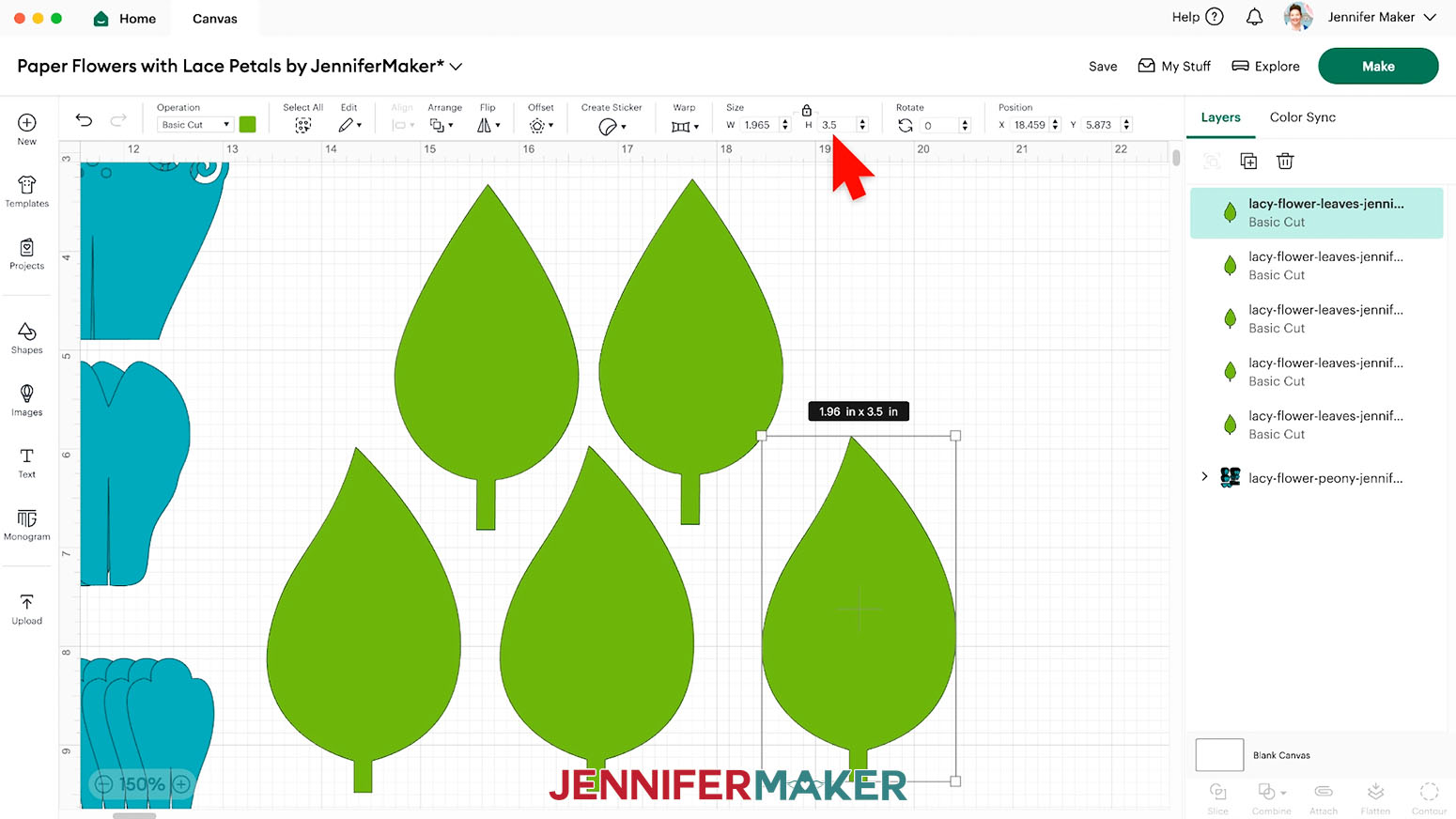
Task: Click the 150% zoom level
Action: tap(142, 784)
